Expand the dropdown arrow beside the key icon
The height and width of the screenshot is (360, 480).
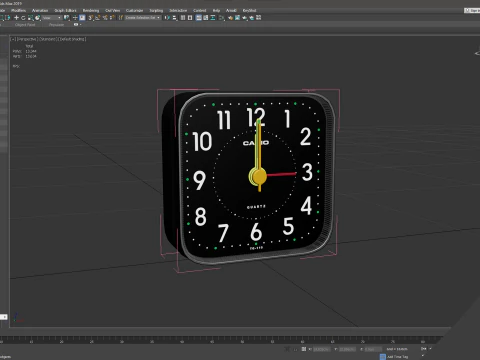tap(431, 349)
